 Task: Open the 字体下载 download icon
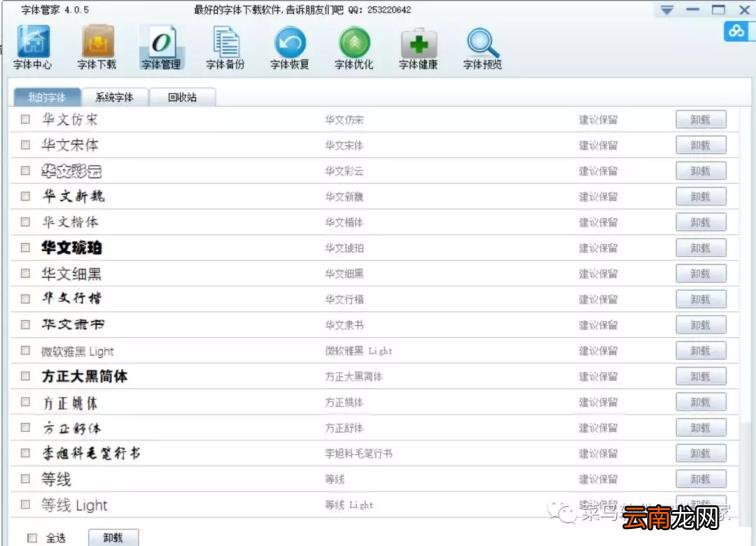[x=97, y=48]
